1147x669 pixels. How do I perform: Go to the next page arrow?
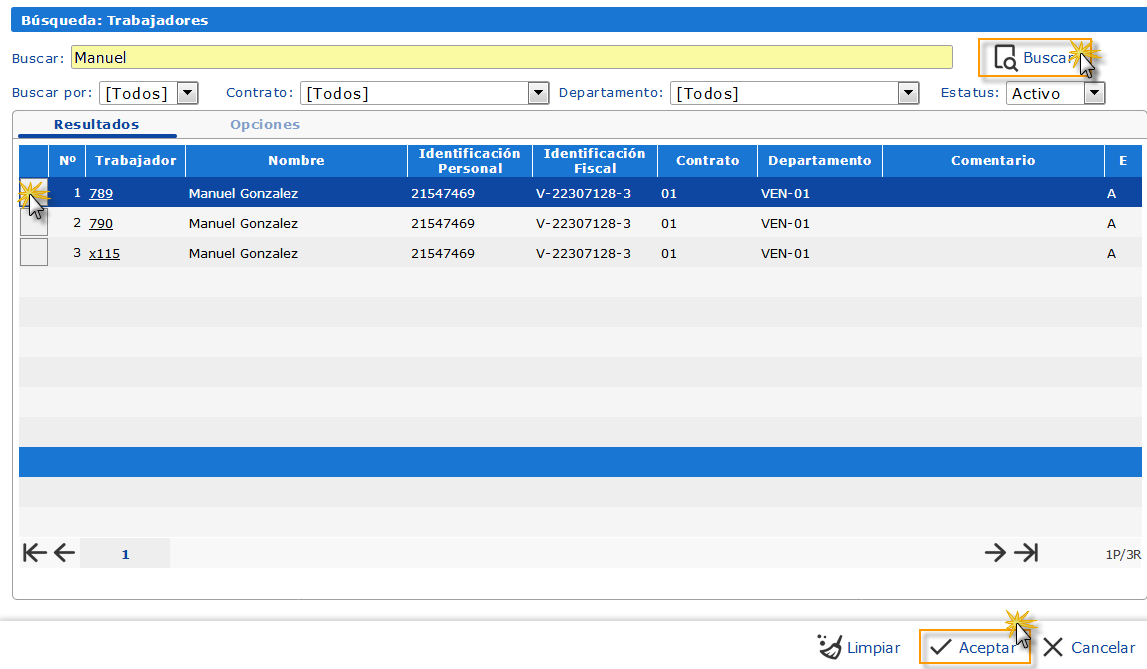tap(995, 553)
